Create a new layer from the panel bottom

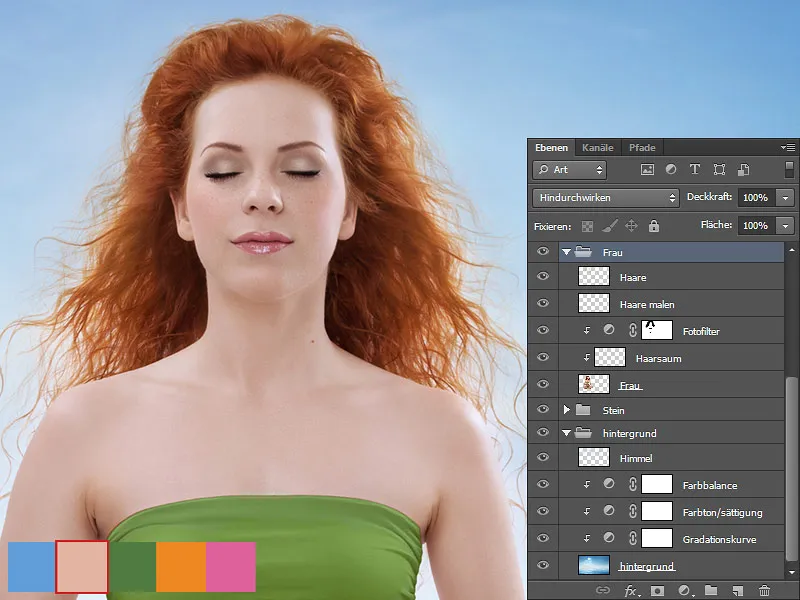click(x=737, y=591)
